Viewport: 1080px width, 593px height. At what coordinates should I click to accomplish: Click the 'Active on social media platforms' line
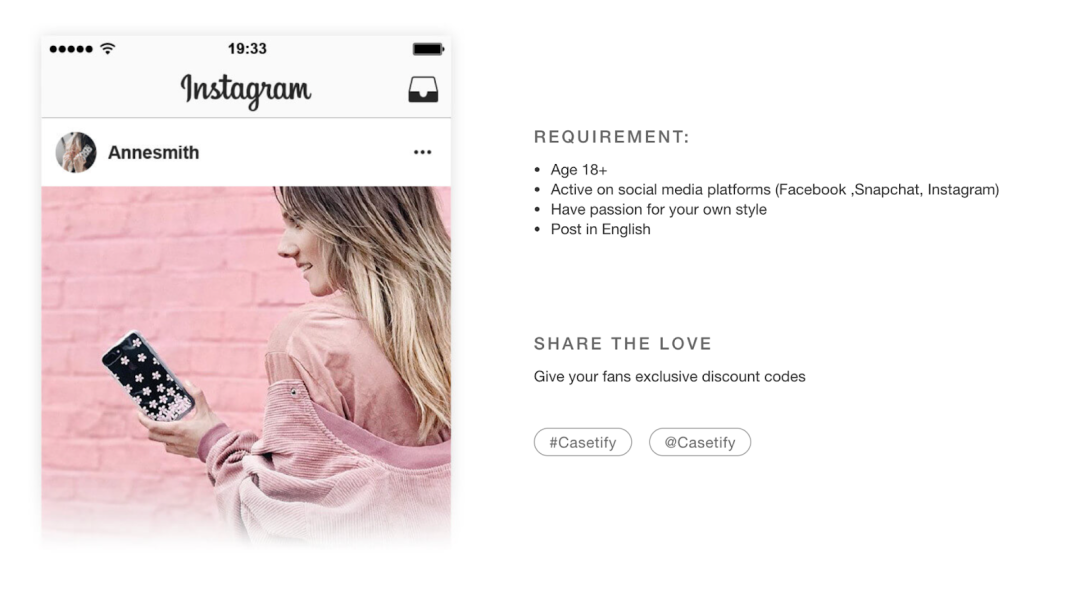774,189
